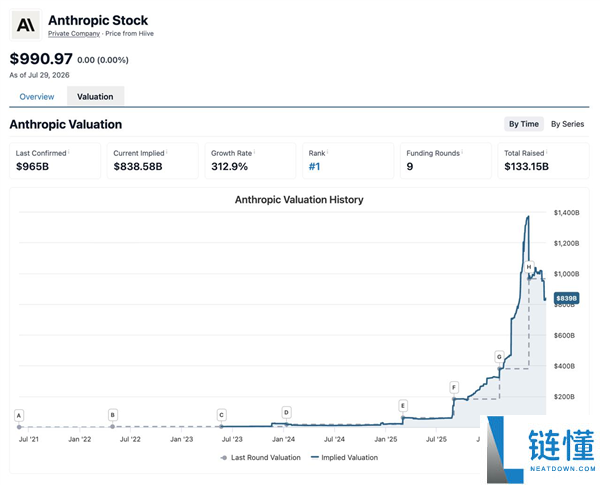Select Series E marker on chart

[x=403, y=406]
